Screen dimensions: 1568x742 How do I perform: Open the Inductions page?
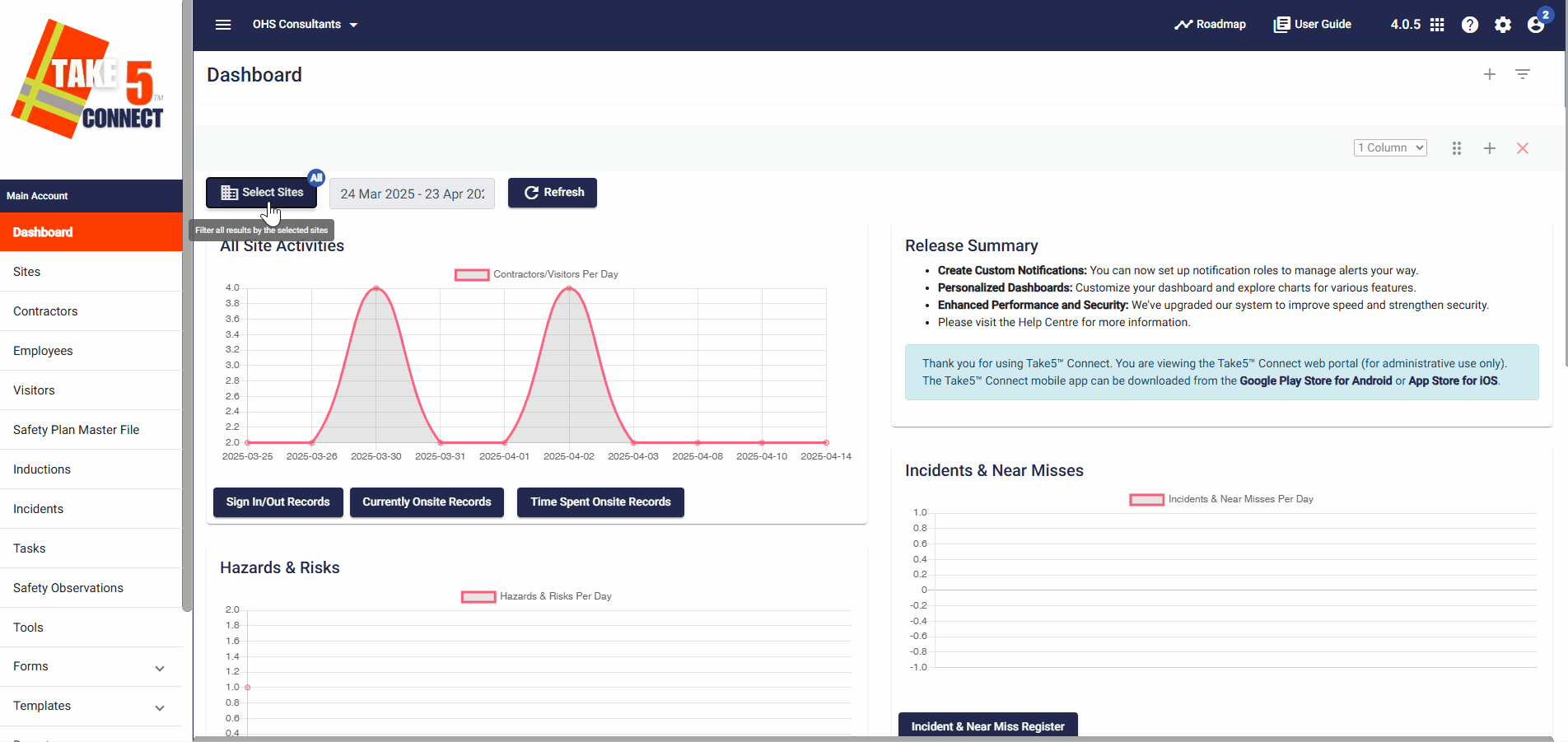tap(91, 469)
